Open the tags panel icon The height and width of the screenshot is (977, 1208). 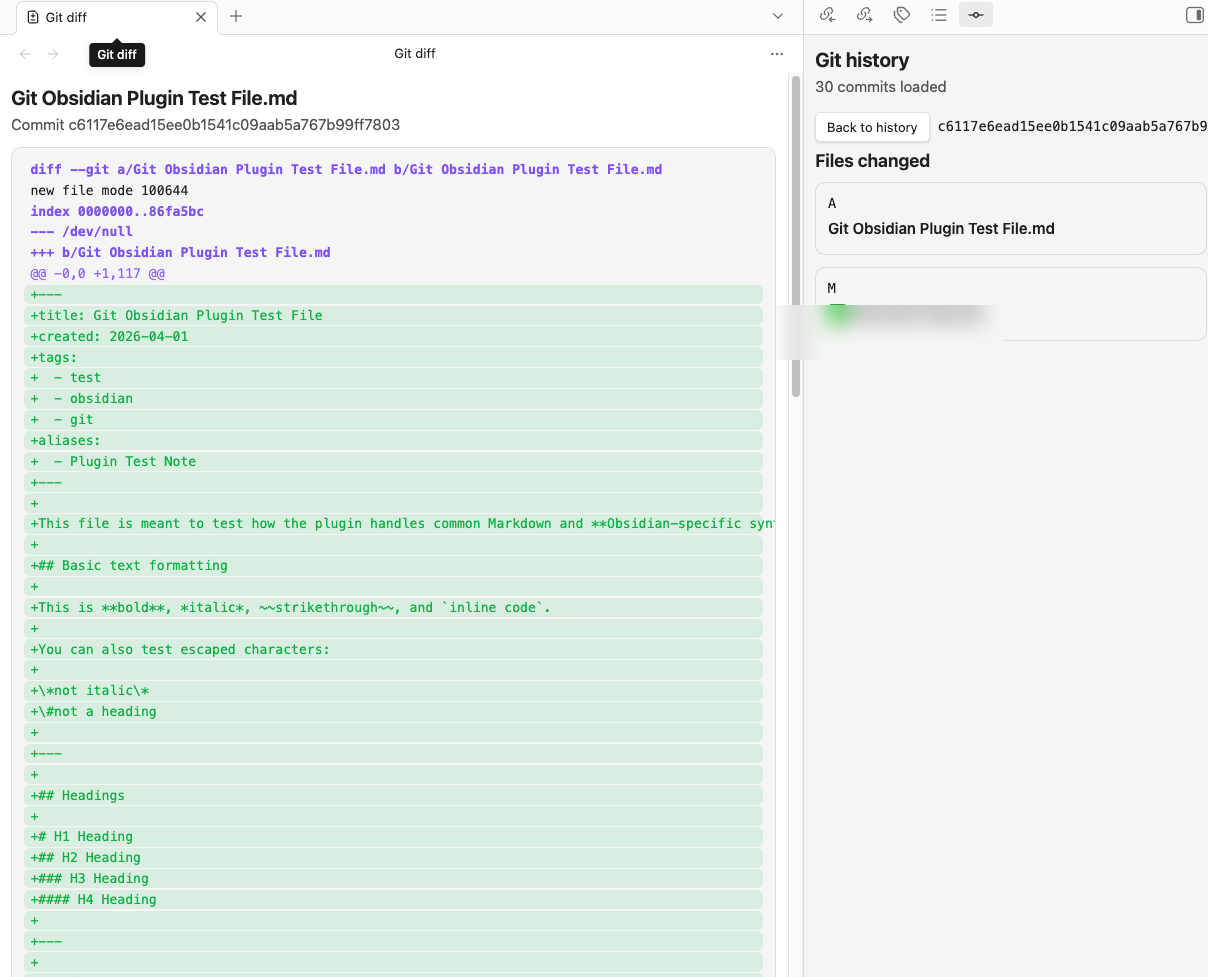click(901, 15)
